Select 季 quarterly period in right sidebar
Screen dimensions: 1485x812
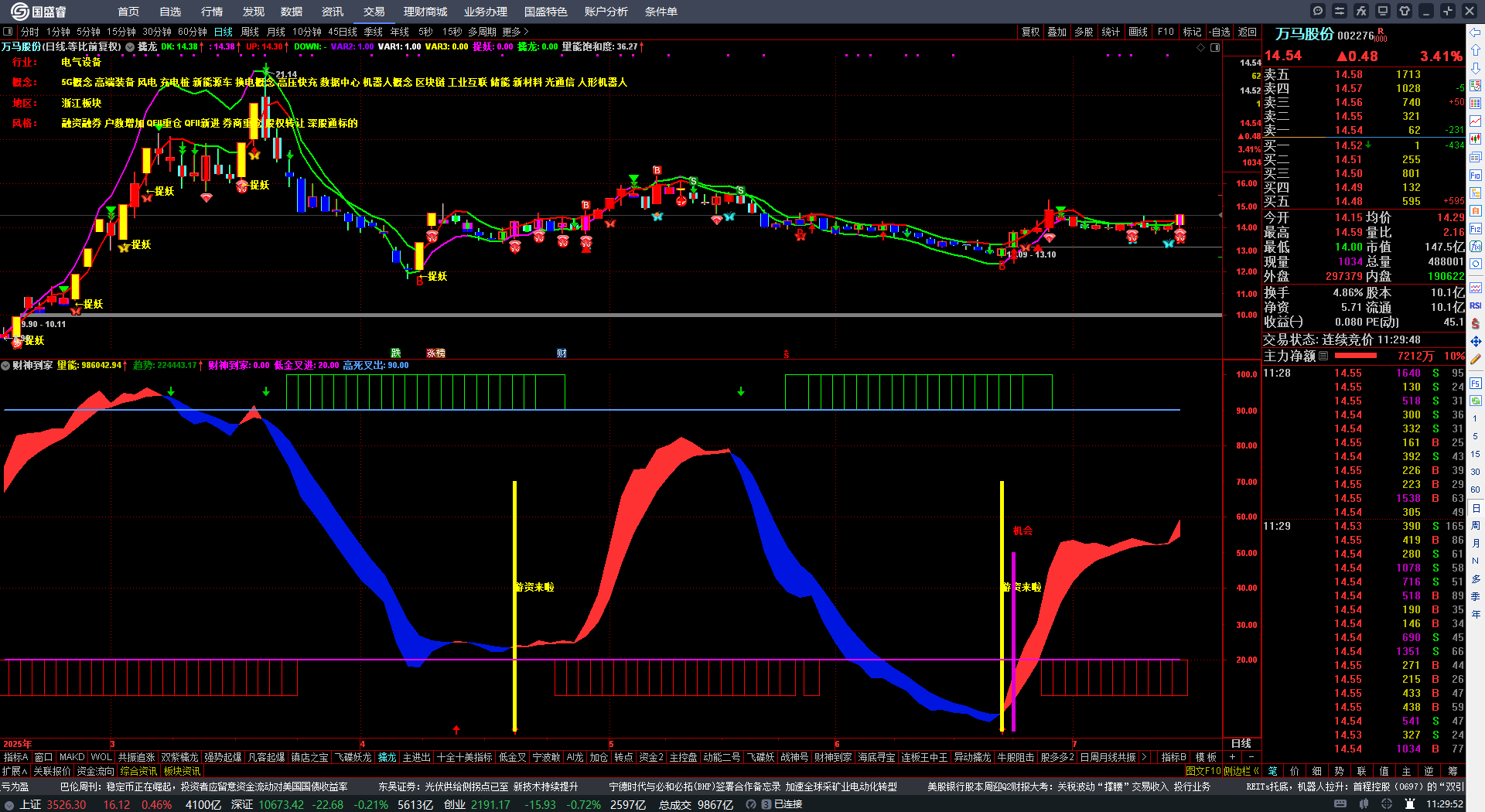pyautogui.click(x=1476, y=596)
